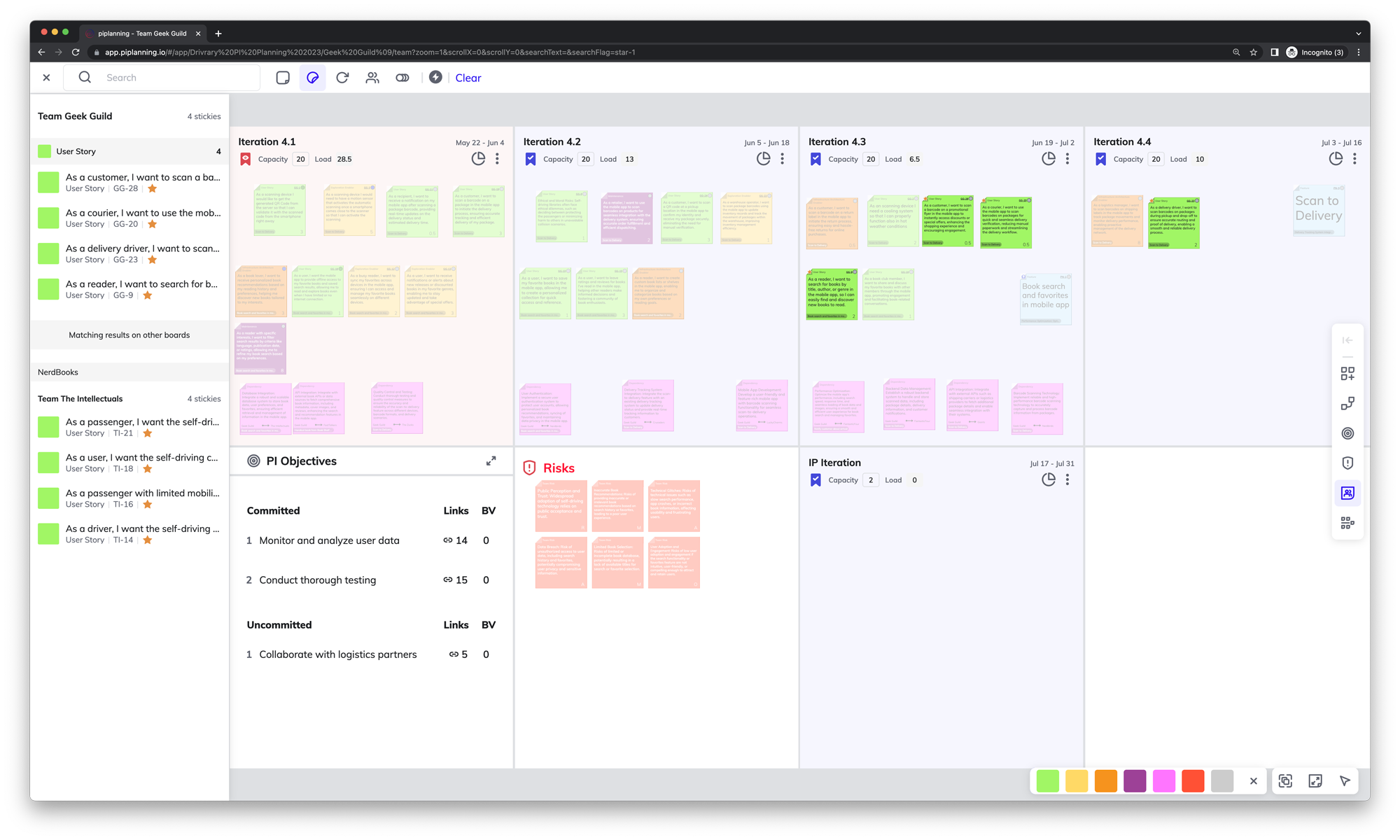This screenshot has width=1400, height=840.
Task: Open the GG-9 reader search story result
Action: (141, 284)
